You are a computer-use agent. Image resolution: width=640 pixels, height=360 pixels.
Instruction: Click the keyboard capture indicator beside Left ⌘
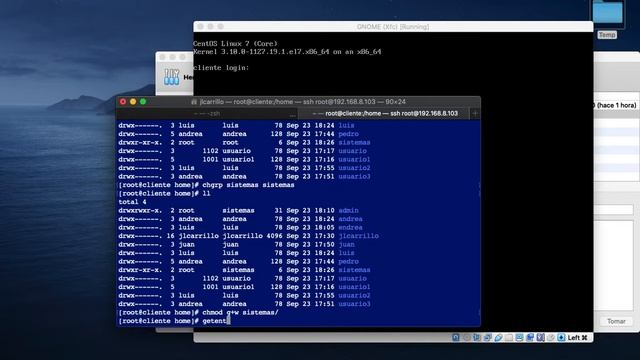[x=561, y=338]
